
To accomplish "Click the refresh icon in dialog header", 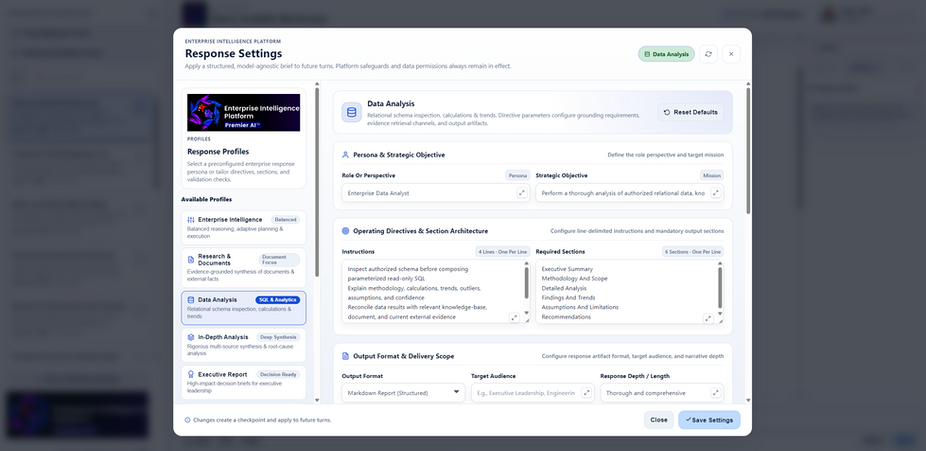I will [708, 54].
